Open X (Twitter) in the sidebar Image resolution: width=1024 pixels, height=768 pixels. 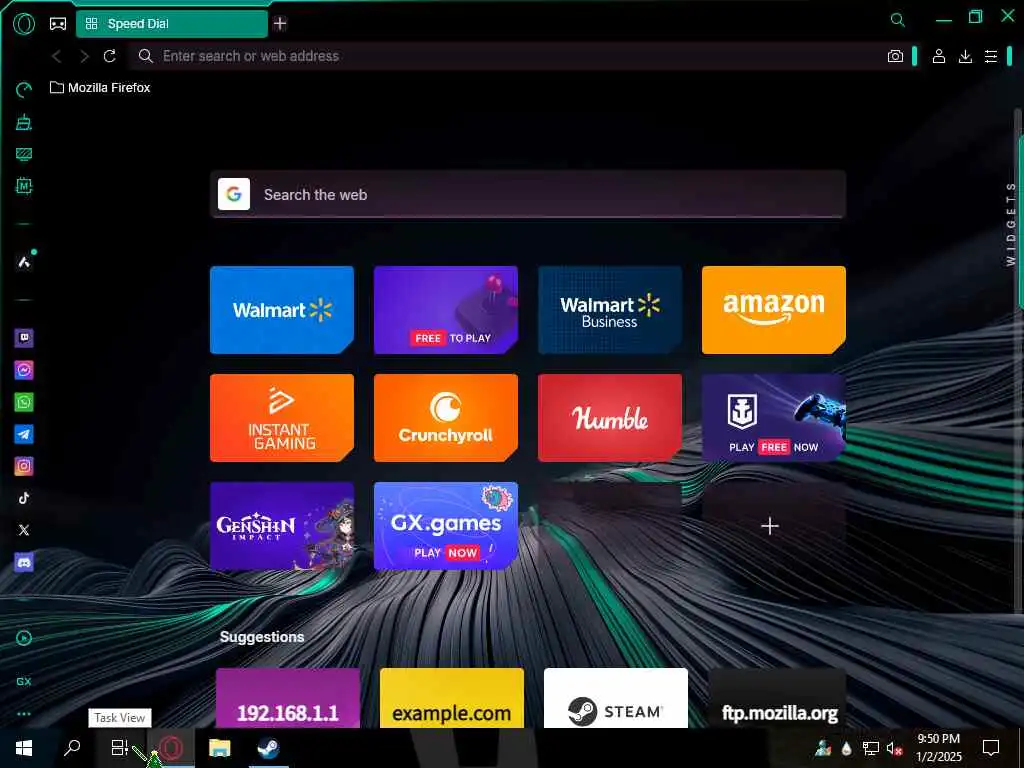[24, 530]
